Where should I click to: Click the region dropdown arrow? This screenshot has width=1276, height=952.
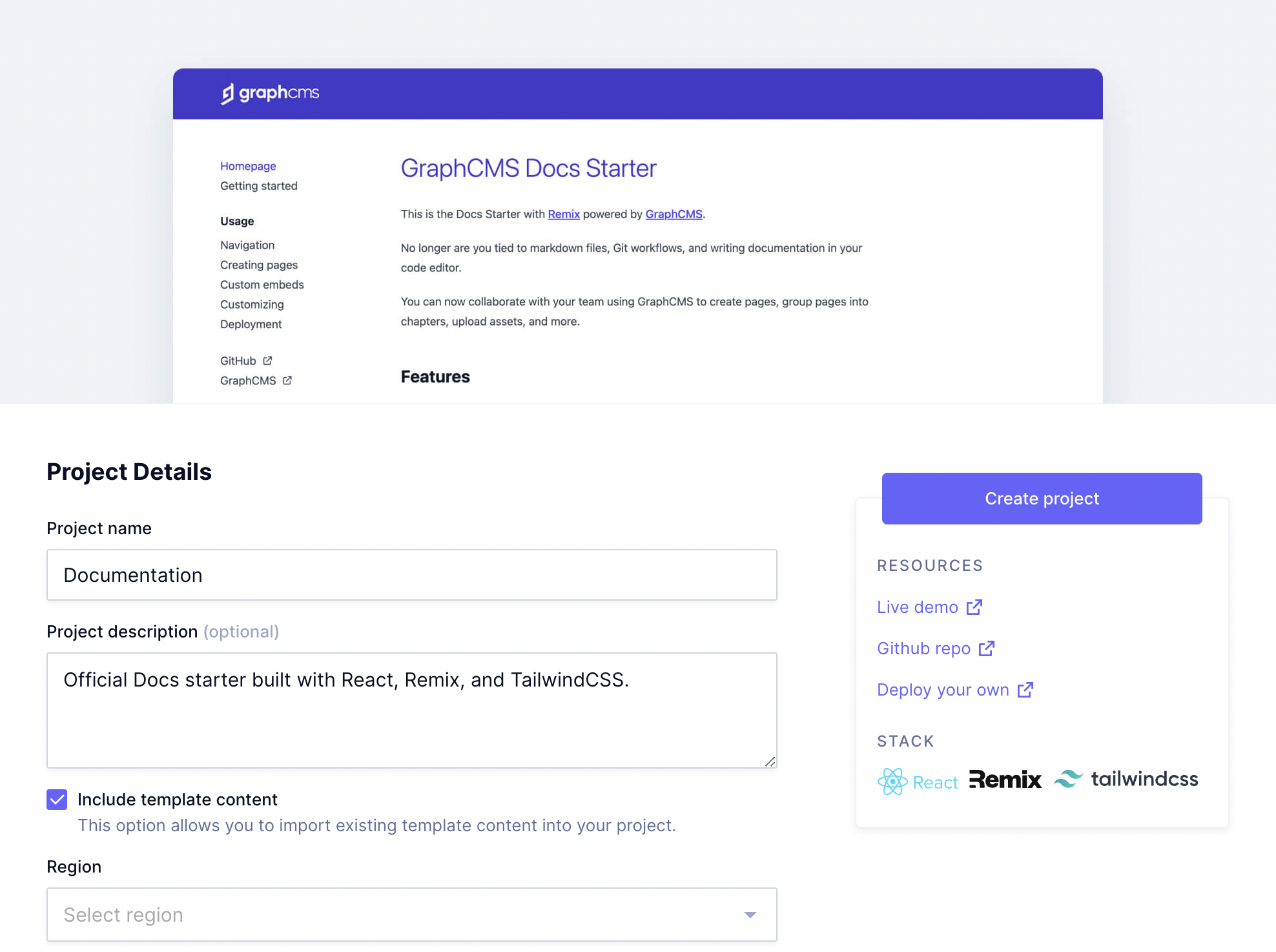click(750, 915)
